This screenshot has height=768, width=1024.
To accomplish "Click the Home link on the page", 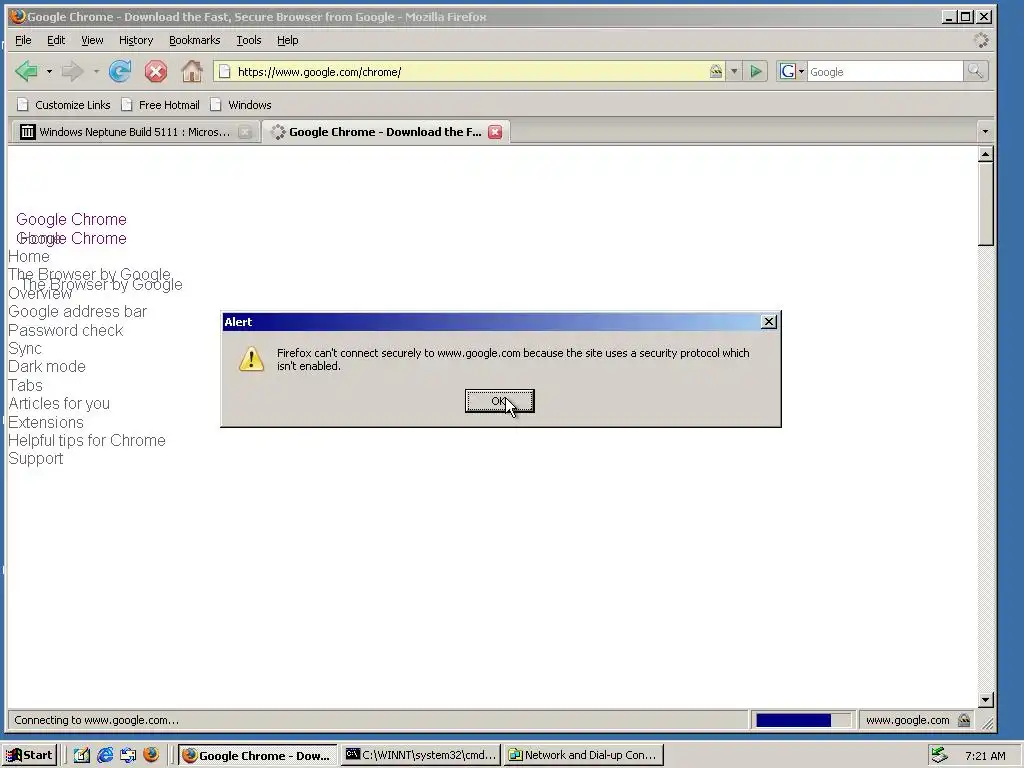I will tap(29, 257).
